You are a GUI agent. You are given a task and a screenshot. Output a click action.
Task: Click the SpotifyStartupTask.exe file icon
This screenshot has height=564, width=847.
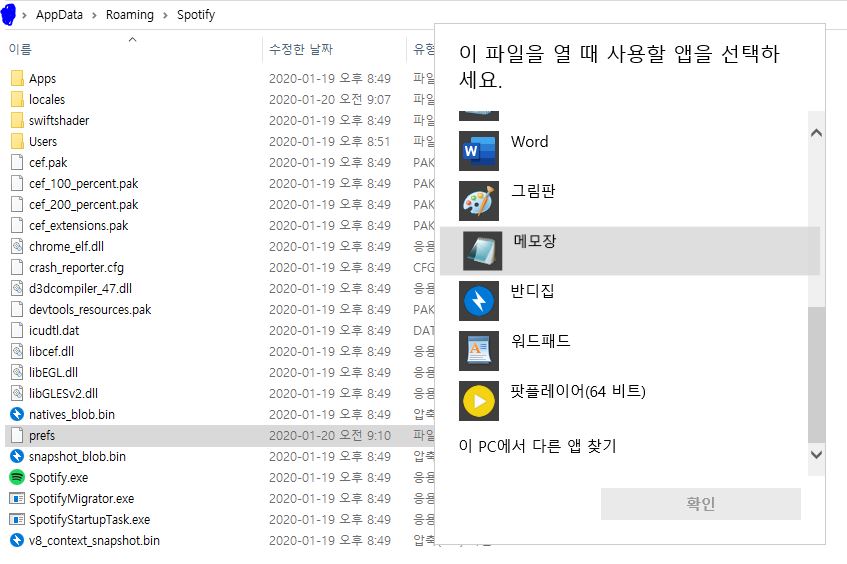(x=17, y=520)
